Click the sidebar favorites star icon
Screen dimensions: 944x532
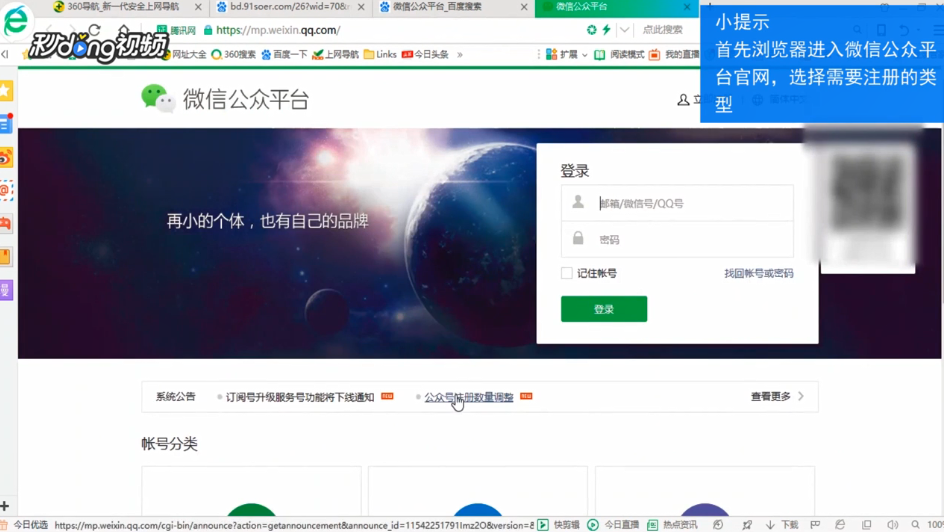(x=5, y=91)
